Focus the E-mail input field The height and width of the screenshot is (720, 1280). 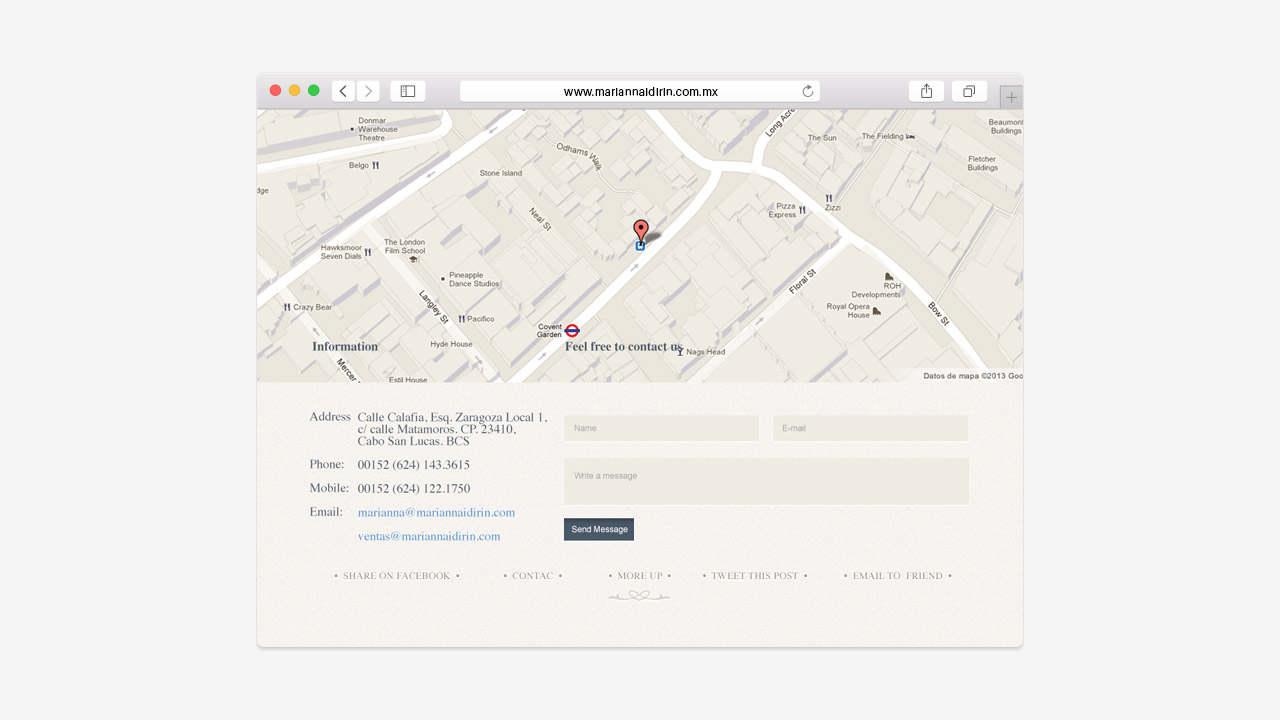[x=870, y=428]
